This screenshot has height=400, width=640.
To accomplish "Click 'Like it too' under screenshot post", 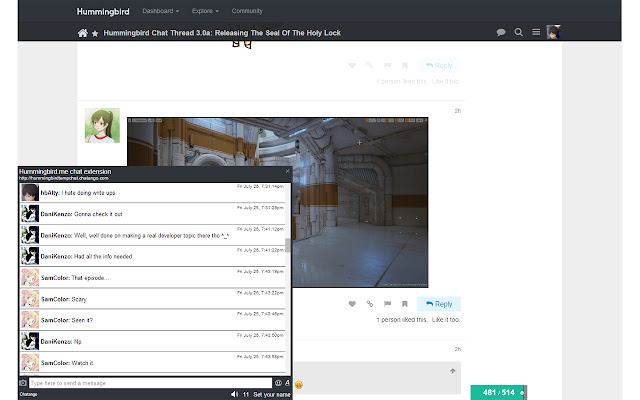I will (x=446, y=320).
